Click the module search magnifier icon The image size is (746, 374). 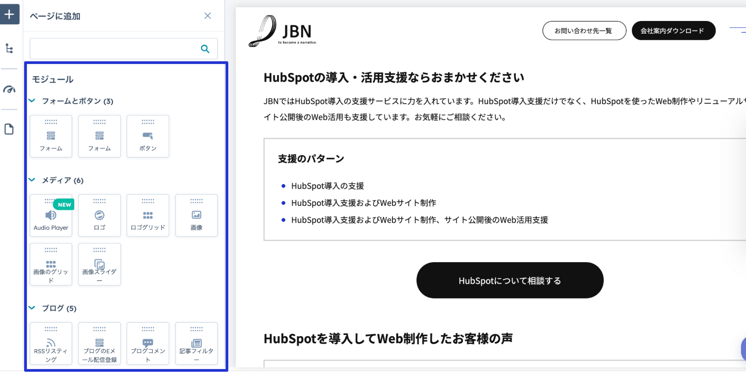pyautogui.click(x=205, y=49)
